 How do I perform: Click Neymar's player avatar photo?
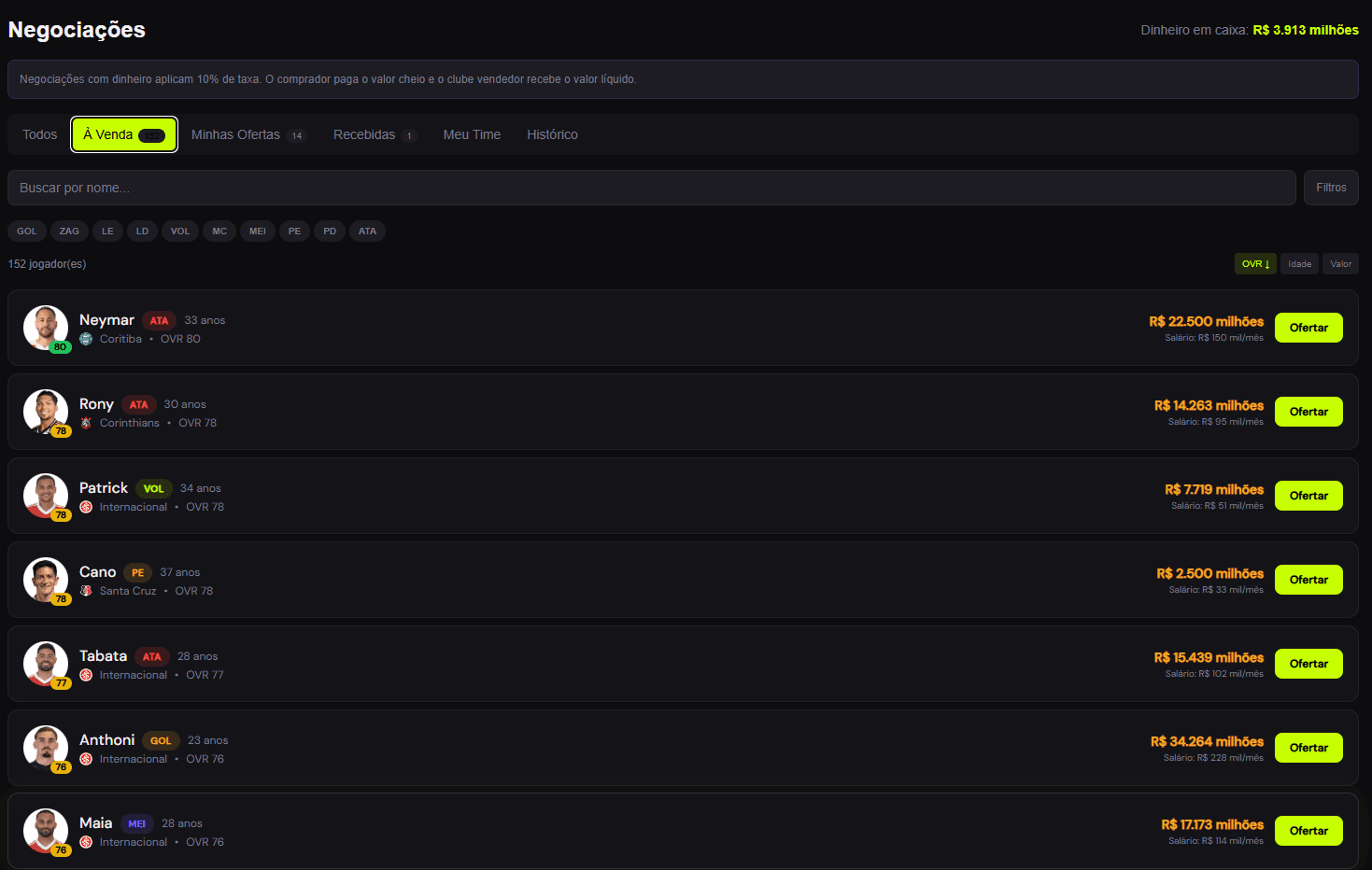click(x=46, y=328)
